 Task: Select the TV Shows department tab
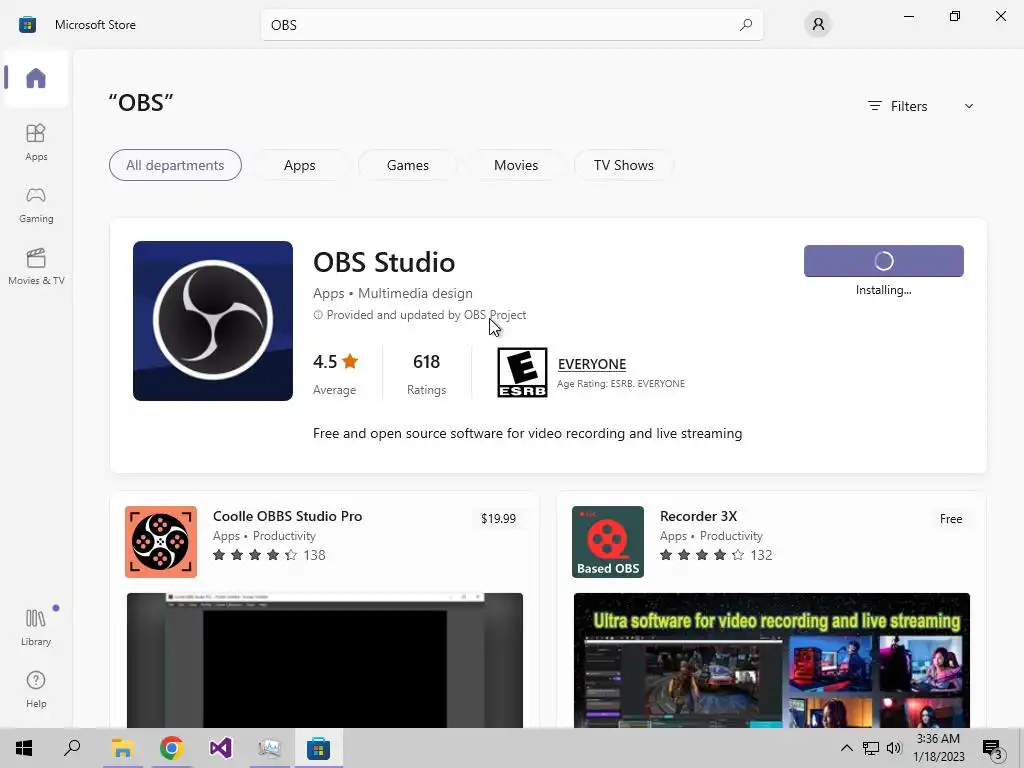click(x=624, y=165)
